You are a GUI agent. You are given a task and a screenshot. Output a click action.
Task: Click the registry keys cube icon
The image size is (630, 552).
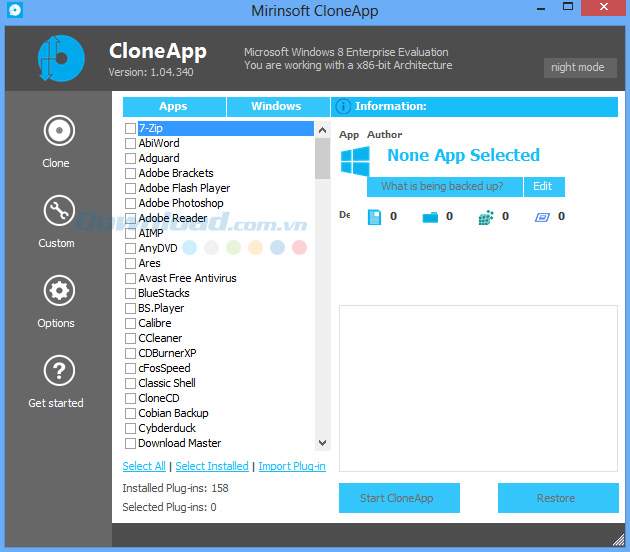click(486, 217)
